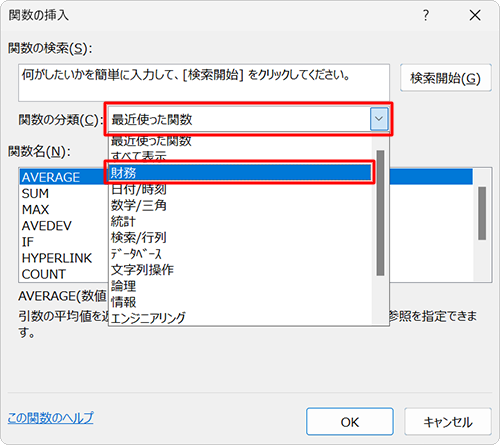Click the 関数の検索 text box

coord(204,83)
